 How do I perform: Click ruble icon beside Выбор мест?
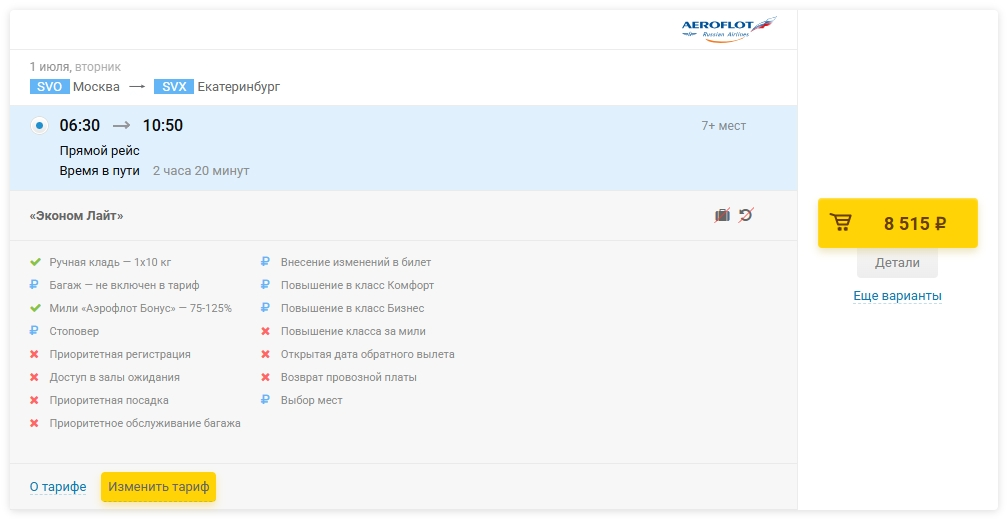[265, 400]
